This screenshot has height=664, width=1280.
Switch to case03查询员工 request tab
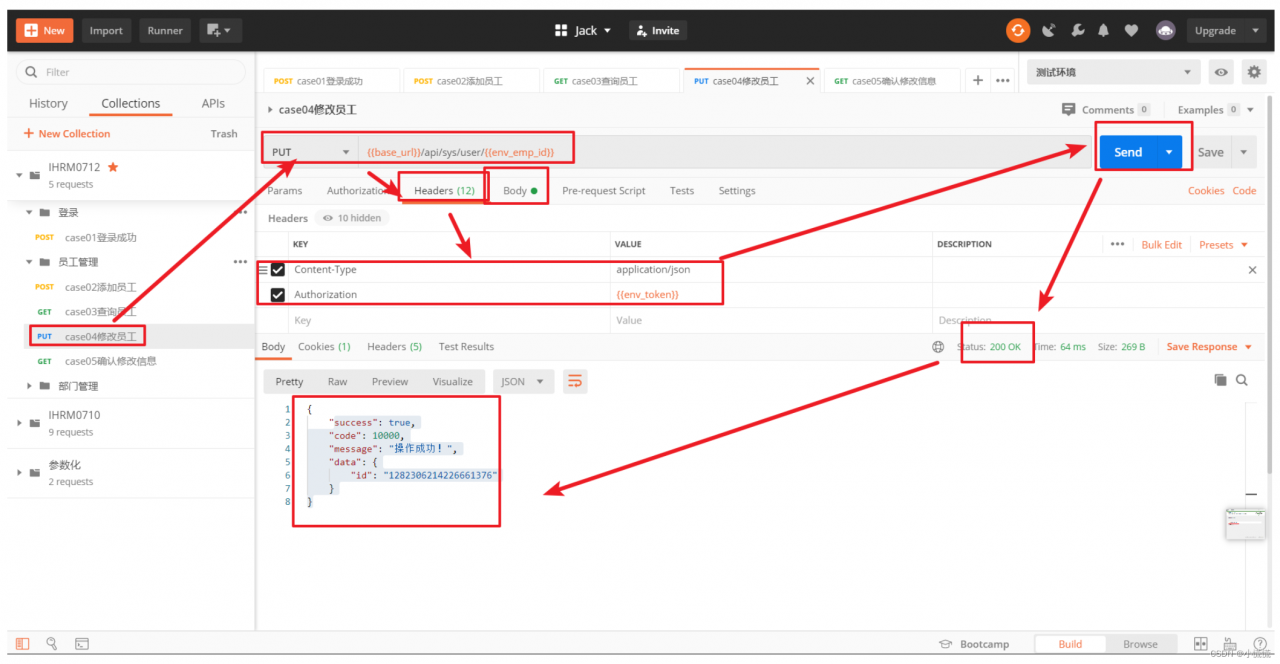[610, 81]
